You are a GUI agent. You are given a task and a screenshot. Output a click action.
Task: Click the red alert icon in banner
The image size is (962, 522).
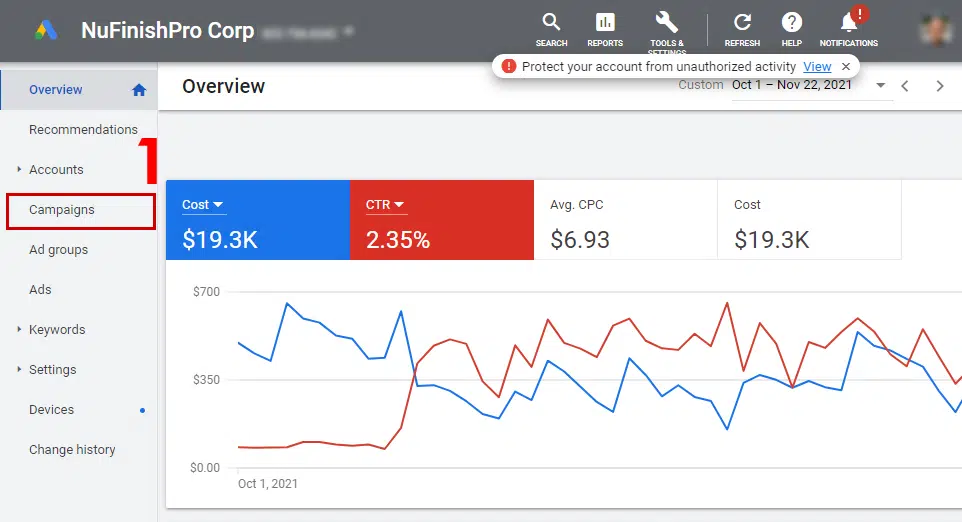tap(509, 66)
